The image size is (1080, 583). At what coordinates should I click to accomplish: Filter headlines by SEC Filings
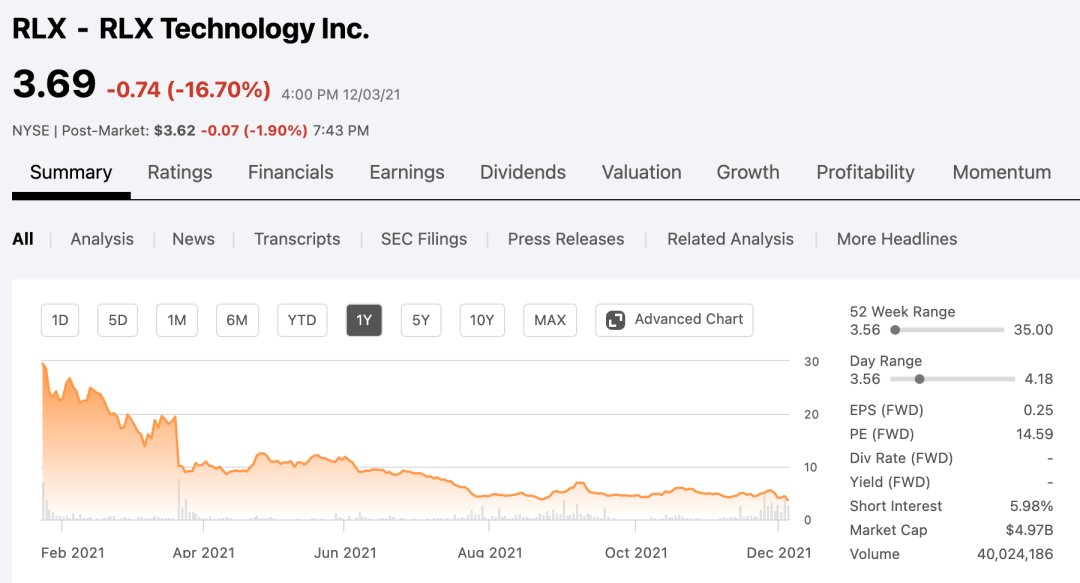424,239
